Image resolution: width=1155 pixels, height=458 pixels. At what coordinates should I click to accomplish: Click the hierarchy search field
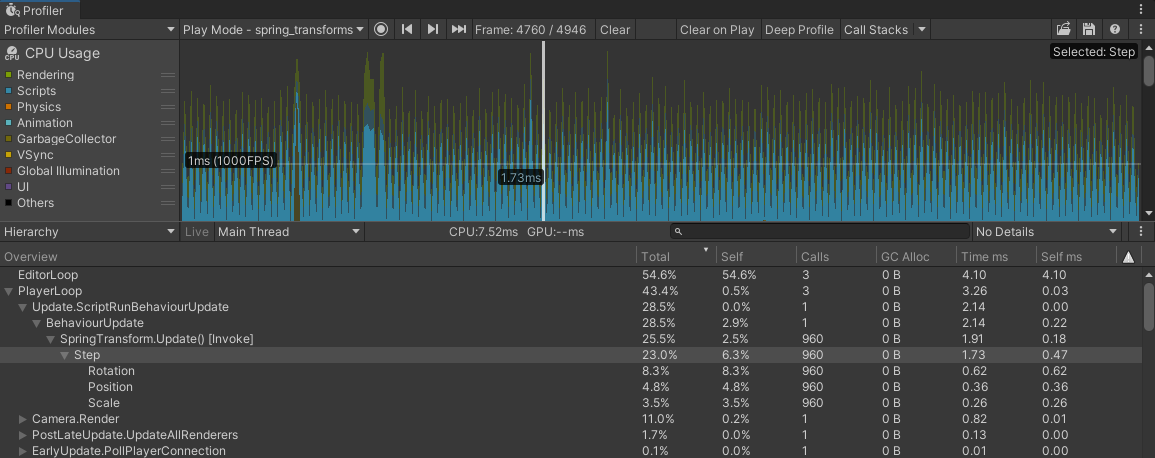pyautogui.click(x=820, y=231)
